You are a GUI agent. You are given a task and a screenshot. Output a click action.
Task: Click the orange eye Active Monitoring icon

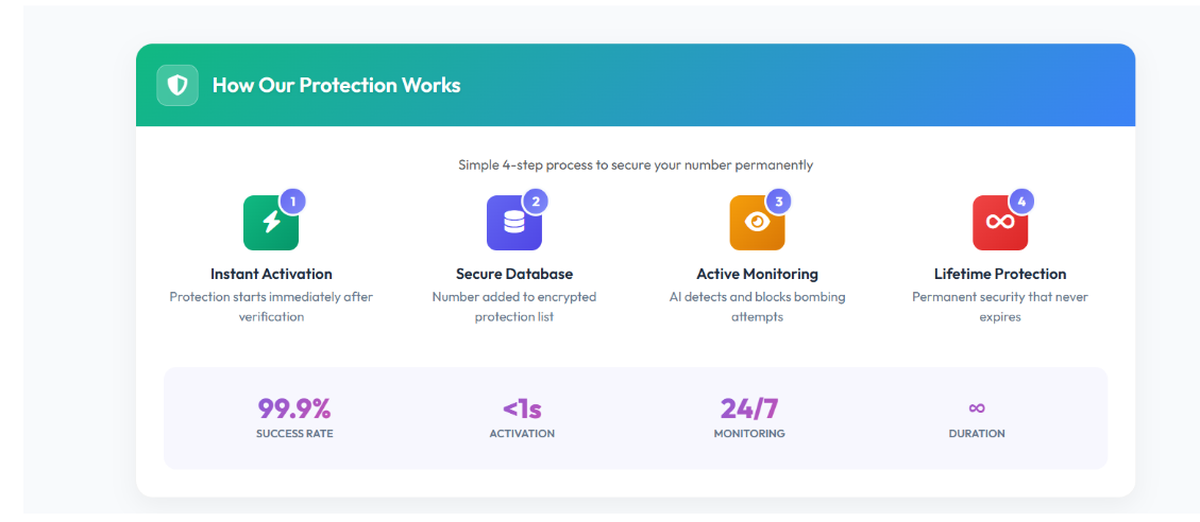coord(757,222)
